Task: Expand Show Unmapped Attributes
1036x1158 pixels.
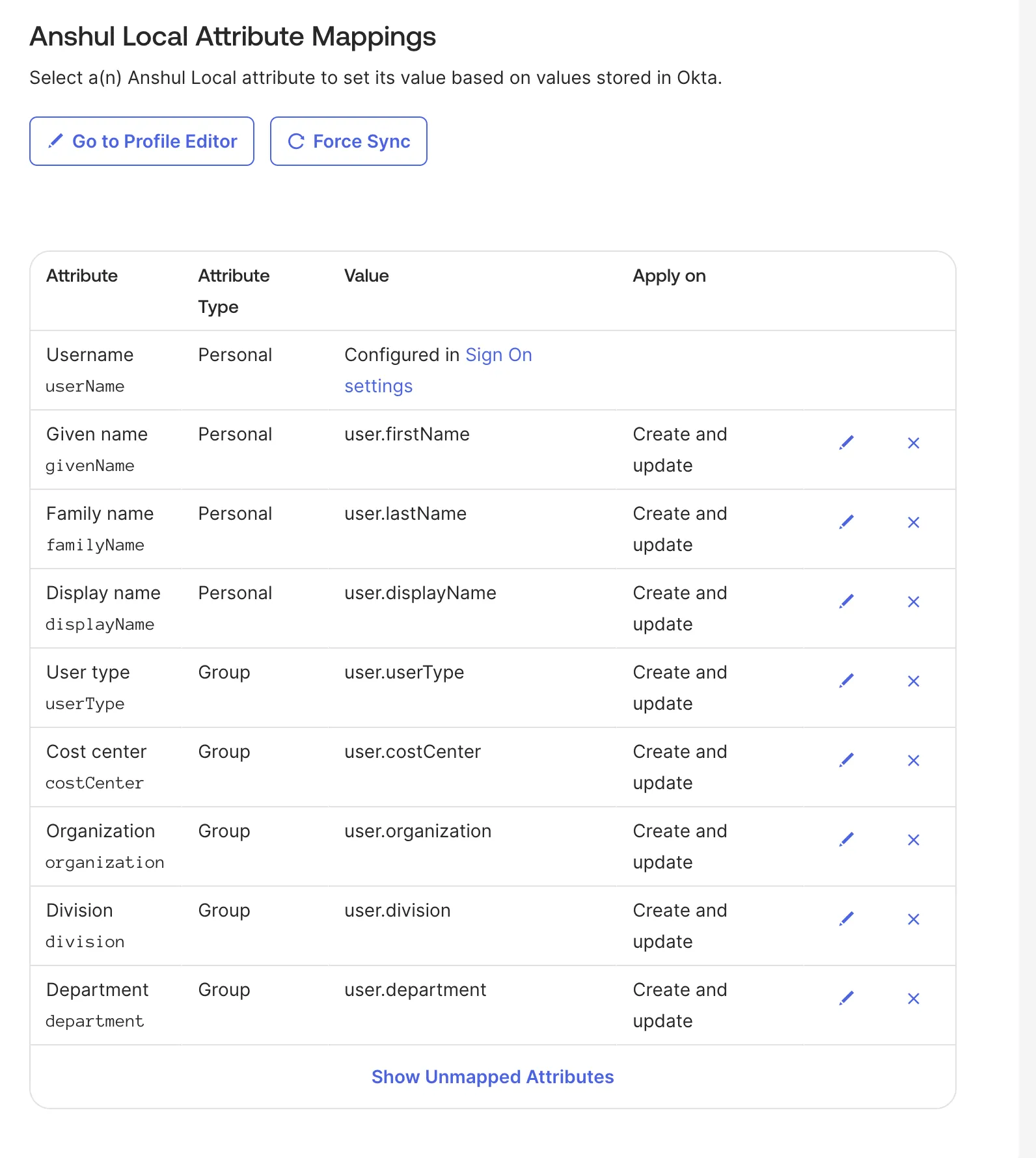Action: click(493, 1077)
